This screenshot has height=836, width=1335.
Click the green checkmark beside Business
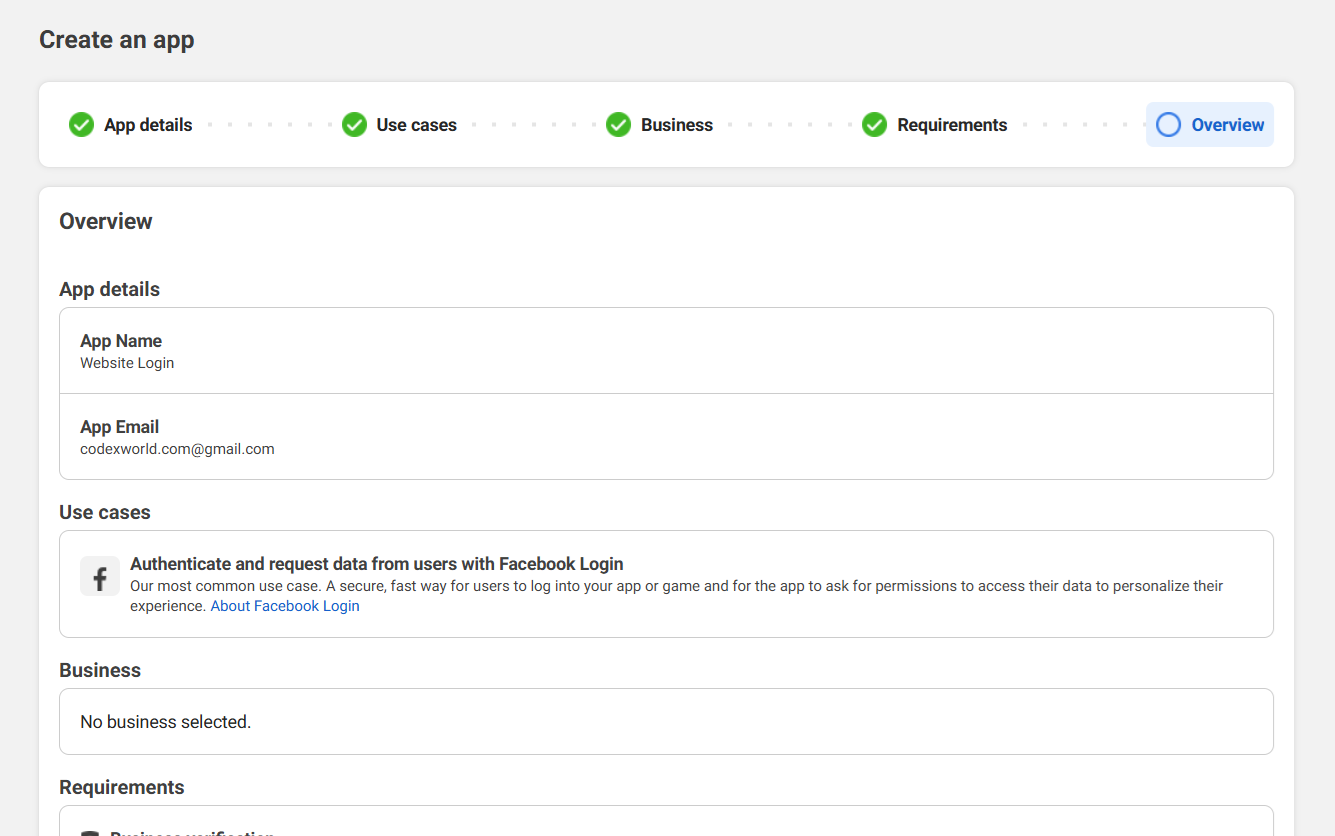[x=618, y=125]
